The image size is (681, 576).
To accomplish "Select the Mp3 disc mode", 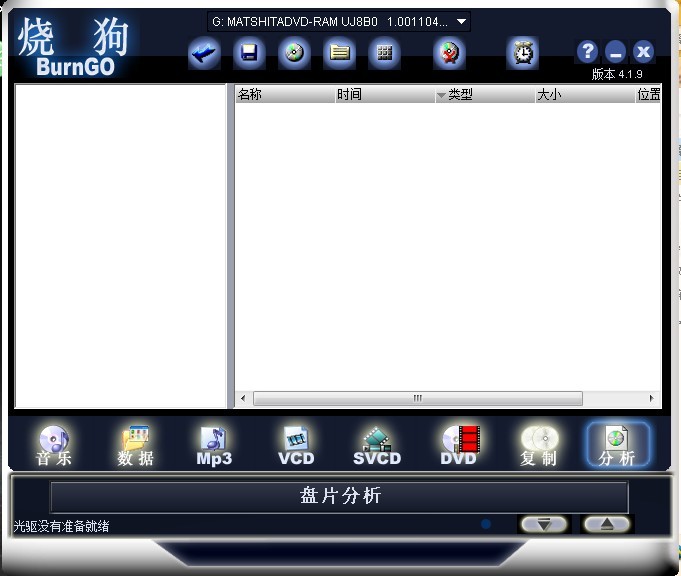I will pos(214,446).
